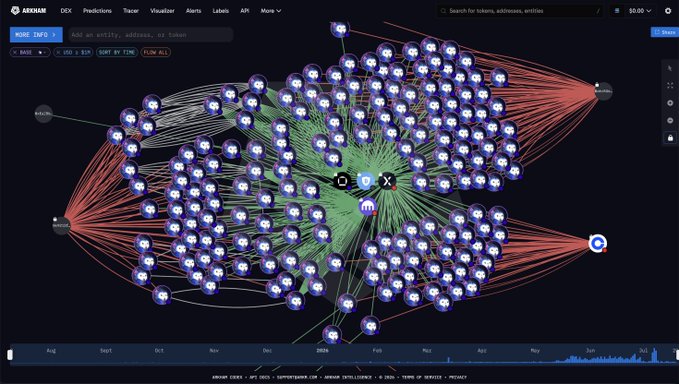Click the left handle of the timeline range
Viewport: 679px width, 384px height.
10,355
